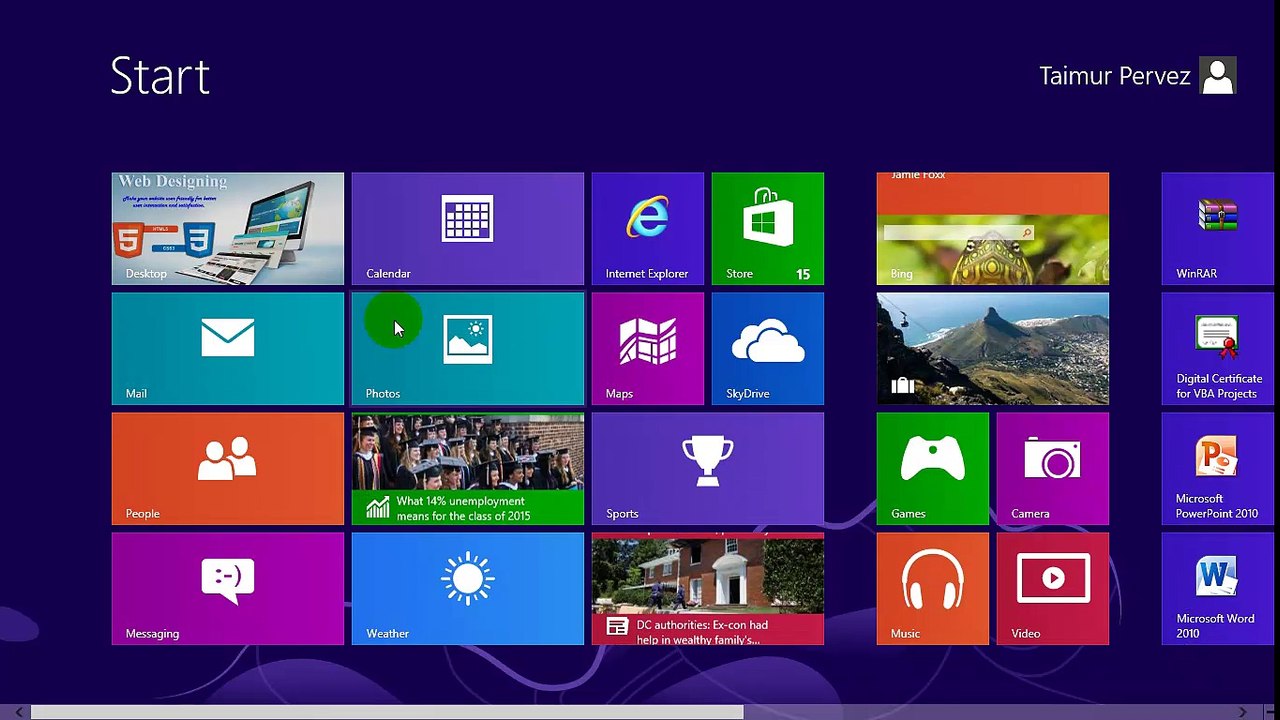
Task: Launch Microsoft PowerPoint 2010
Action: [x=1218, y=469]
